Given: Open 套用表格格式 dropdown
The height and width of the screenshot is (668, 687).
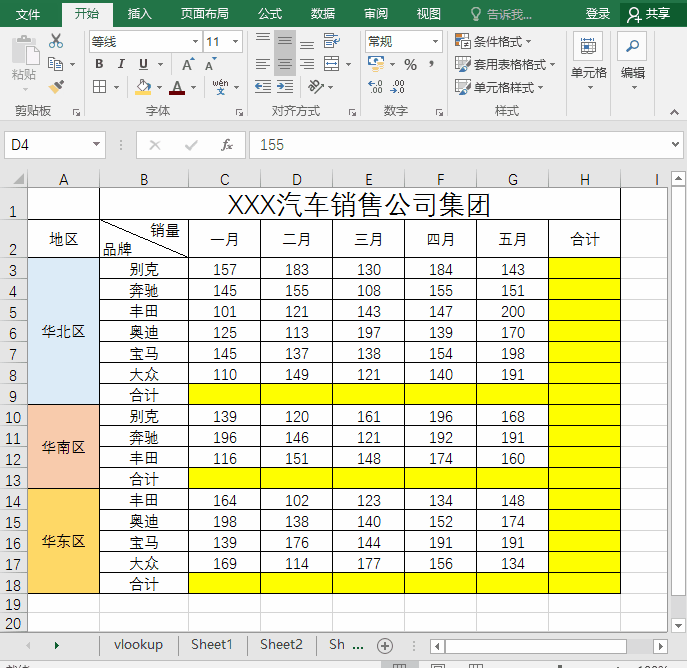Looking at the screenshot, I should coord(505,64).
